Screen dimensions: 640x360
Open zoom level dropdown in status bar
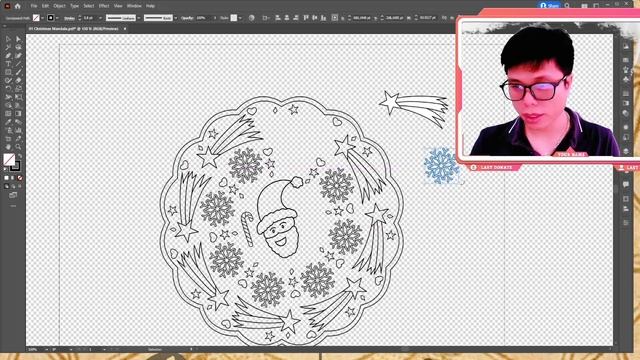(46, 349)
